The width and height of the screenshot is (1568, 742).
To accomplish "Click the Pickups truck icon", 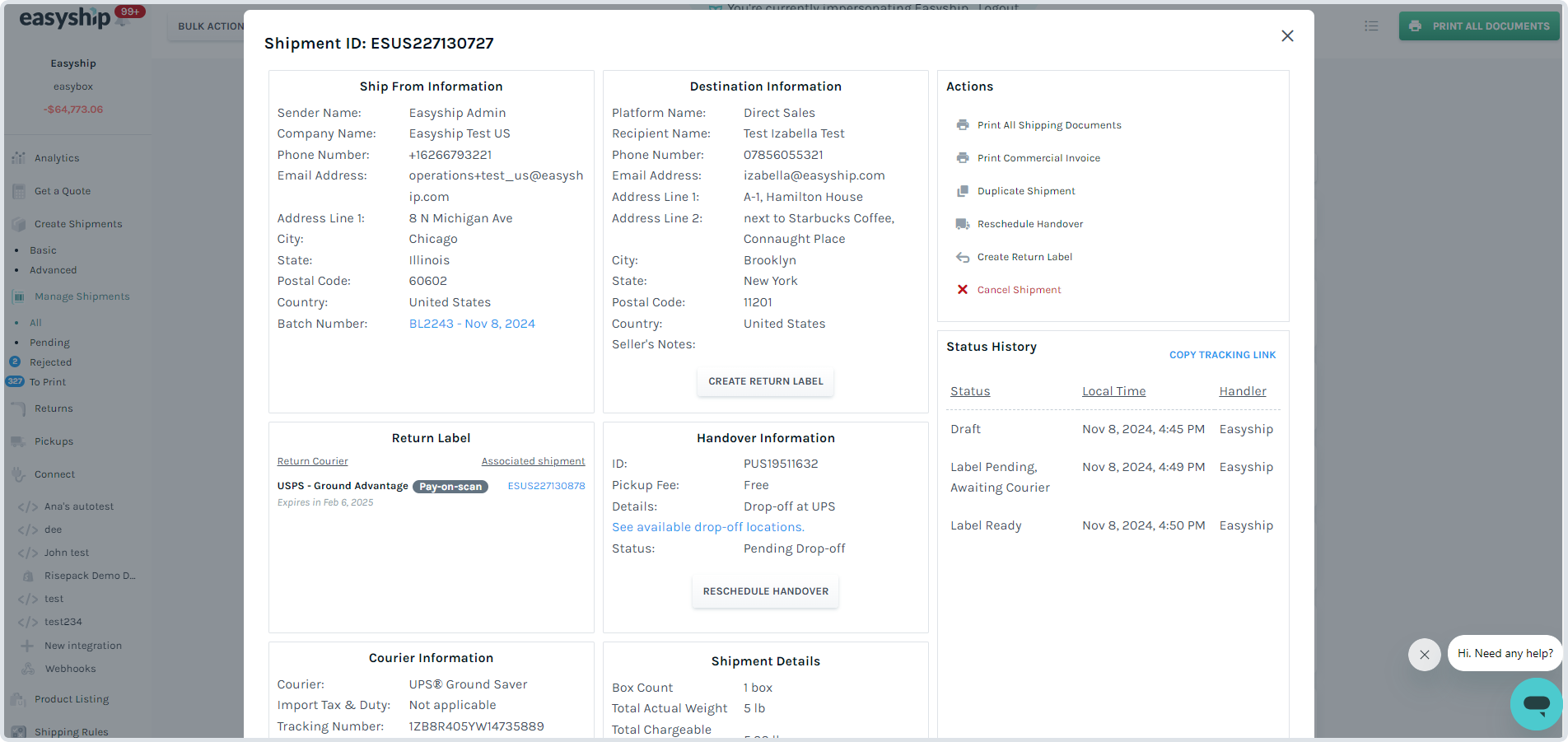I will pos(19,441).
